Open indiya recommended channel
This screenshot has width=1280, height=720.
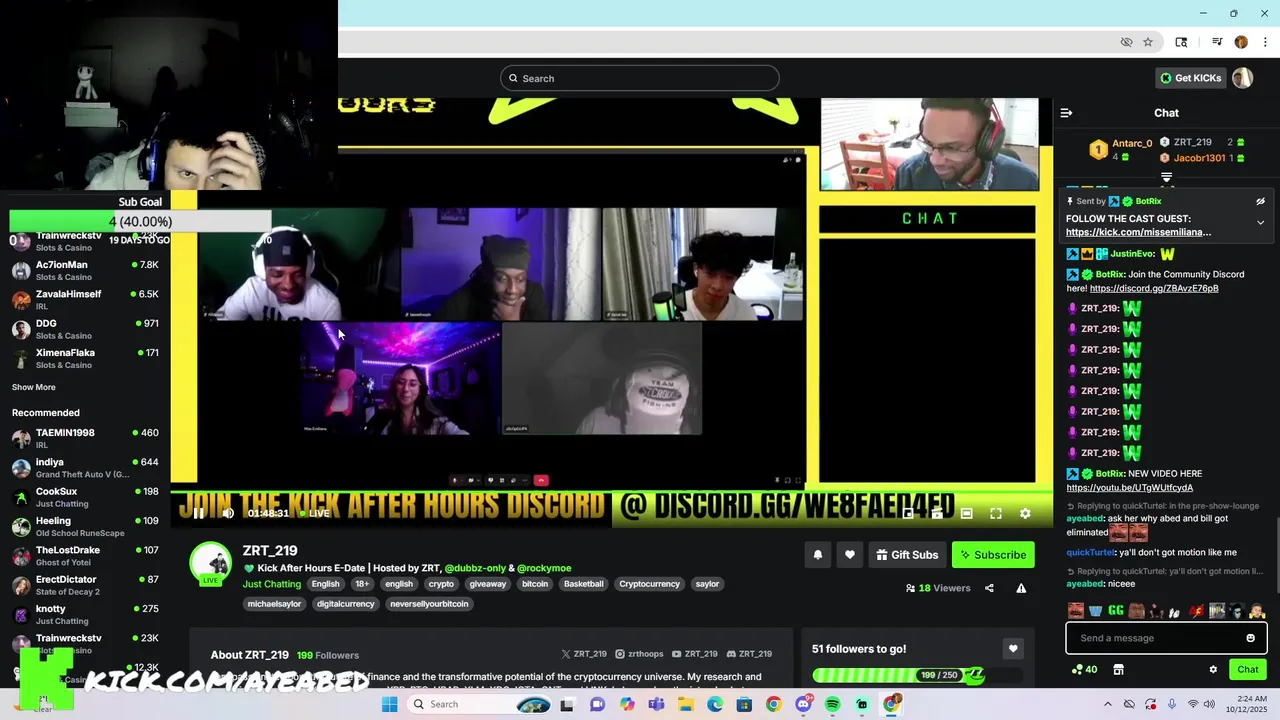pos(85,467)
